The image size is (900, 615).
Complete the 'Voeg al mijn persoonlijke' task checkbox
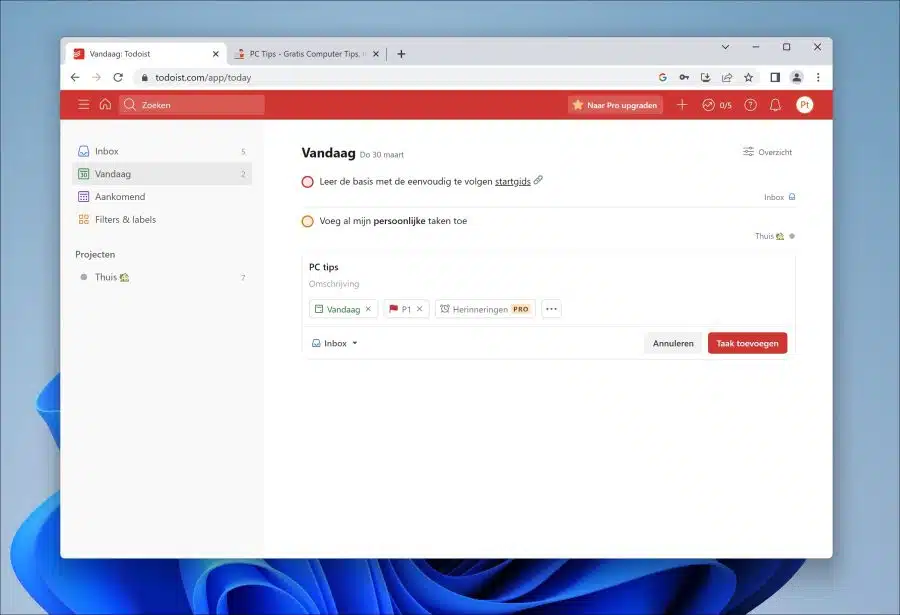pyautogui.click(x=308, y=221)
